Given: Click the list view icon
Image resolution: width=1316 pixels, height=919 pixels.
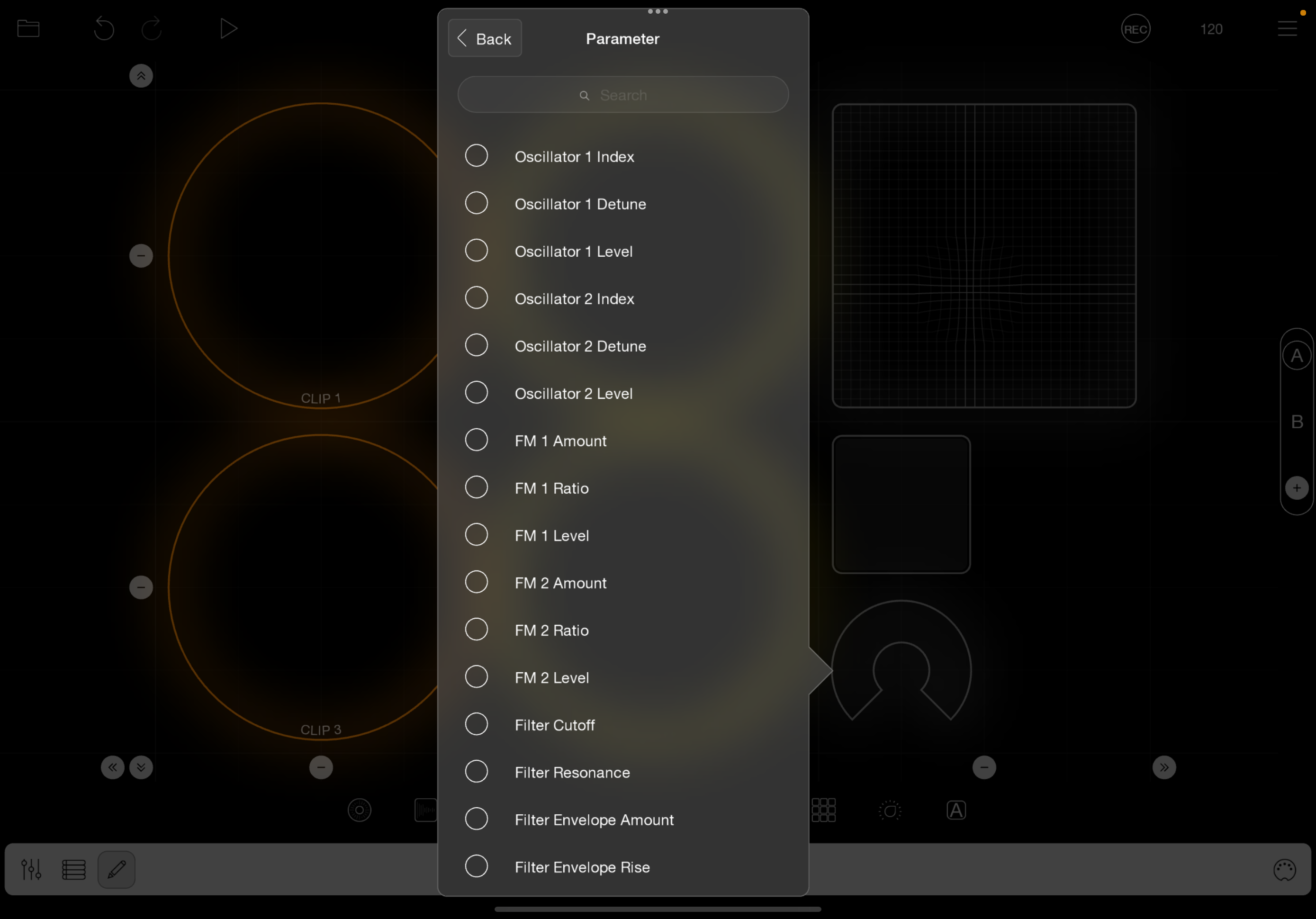Looking at the screenshot, I should click(x=73, y=869).
